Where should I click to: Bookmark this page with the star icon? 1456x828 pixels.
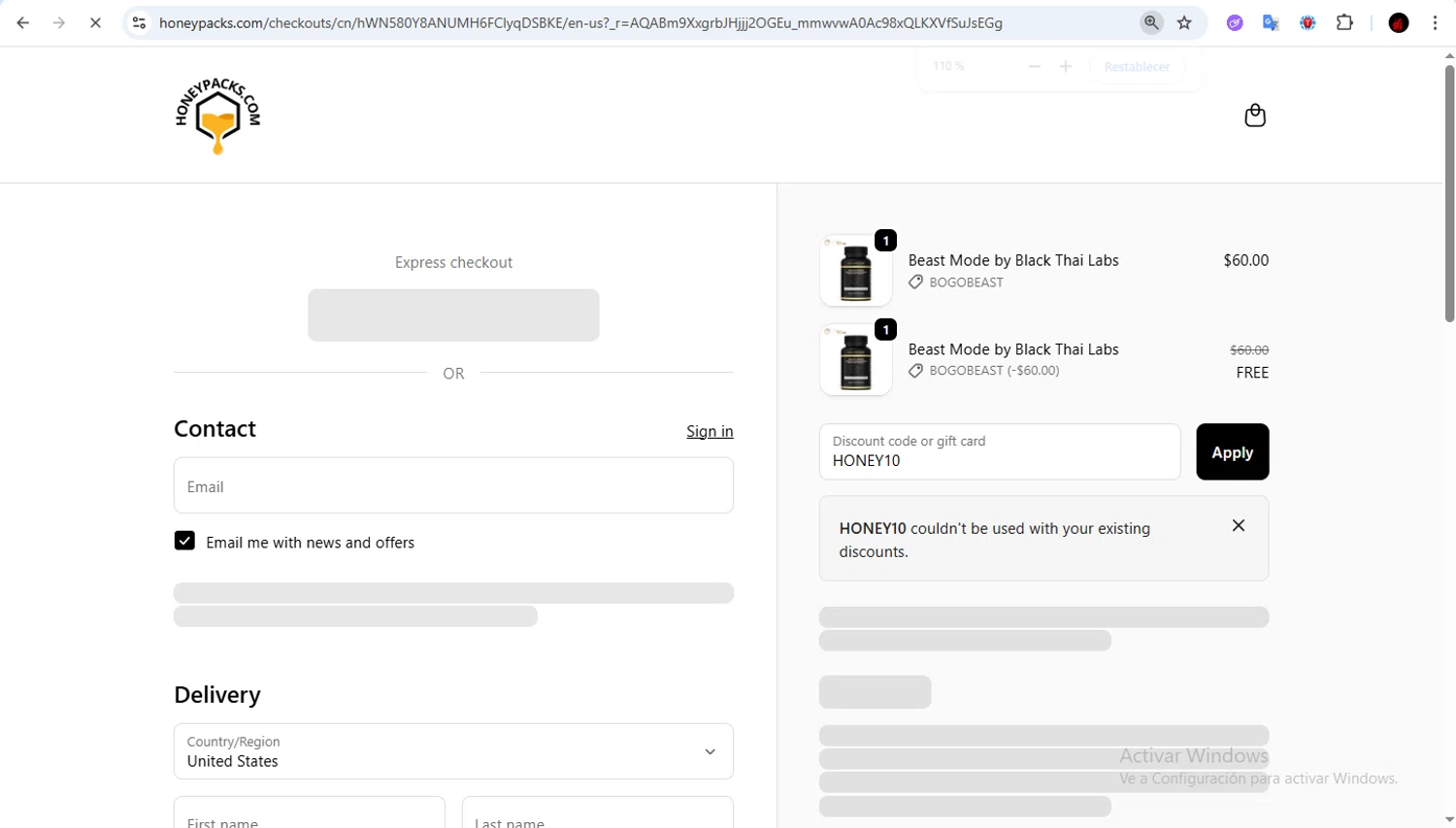point(1184,22)
